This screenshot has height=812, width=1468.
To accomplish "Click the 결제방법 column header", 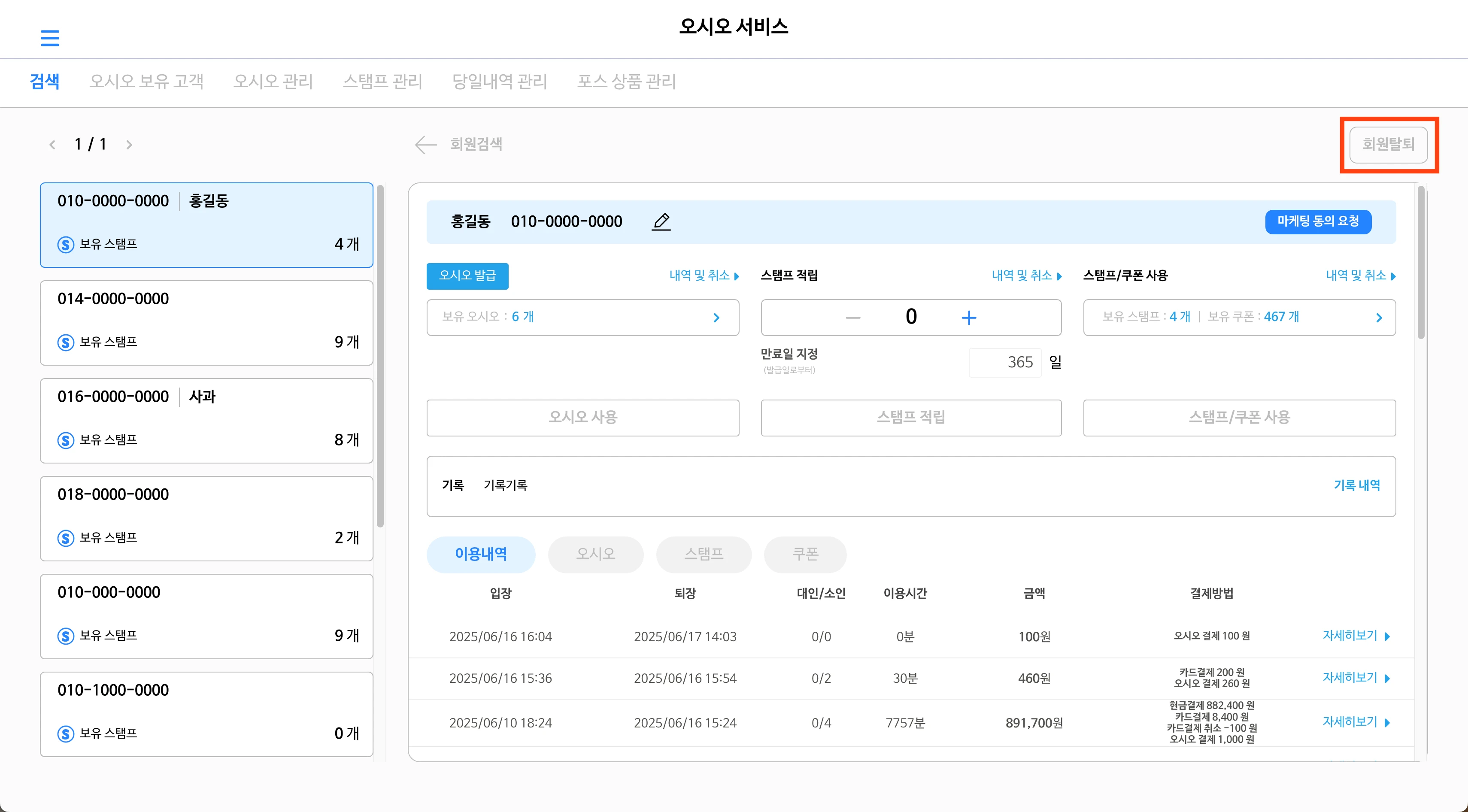I will (1212, 594).
